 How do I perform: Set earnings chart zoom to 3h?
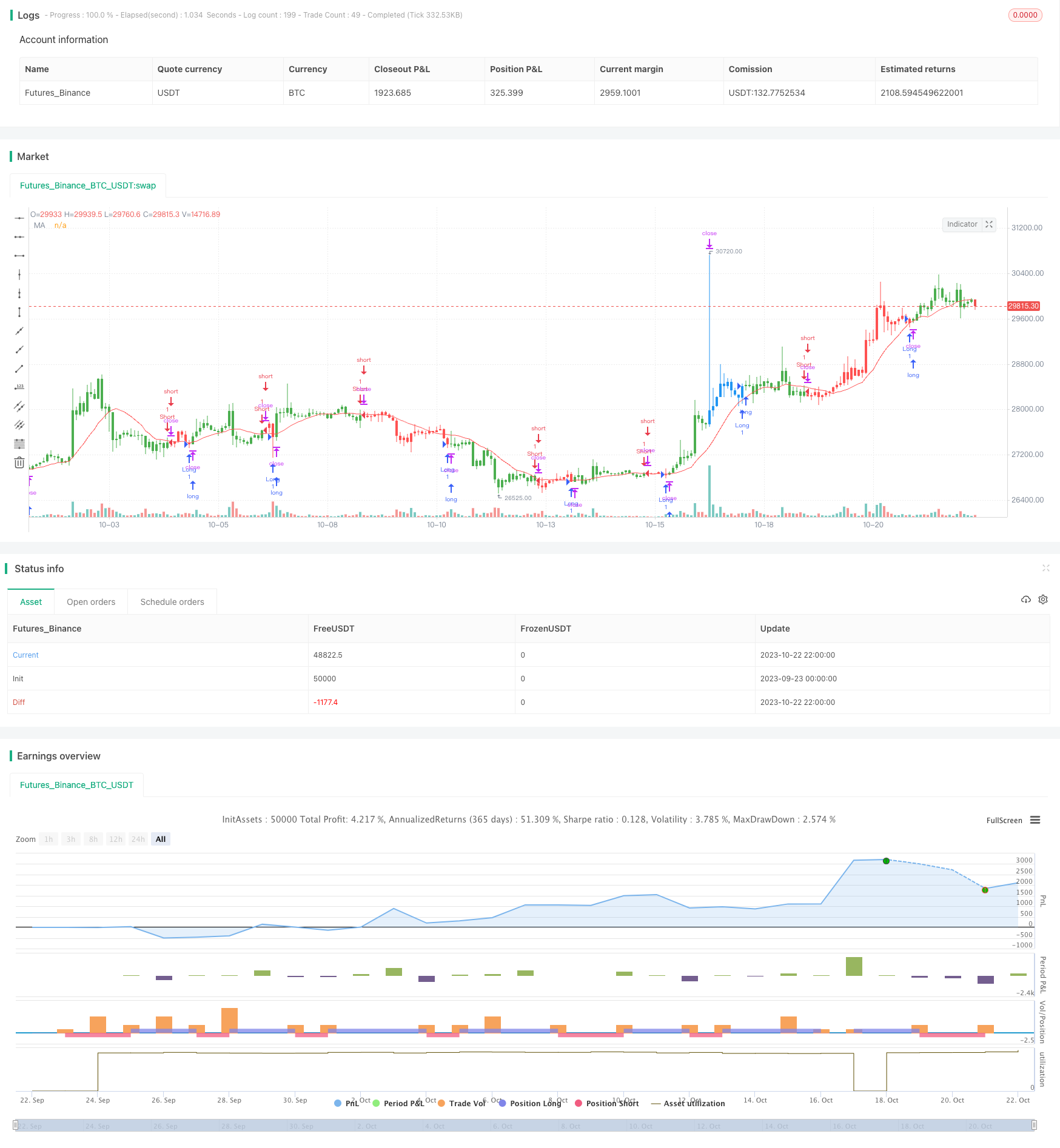[x=71, y=839]
